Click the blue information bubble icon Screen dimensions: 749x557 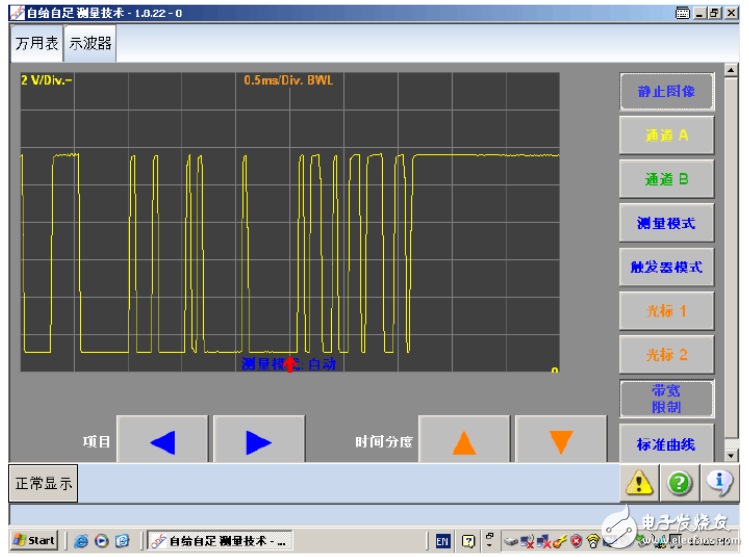pos(718,483)
